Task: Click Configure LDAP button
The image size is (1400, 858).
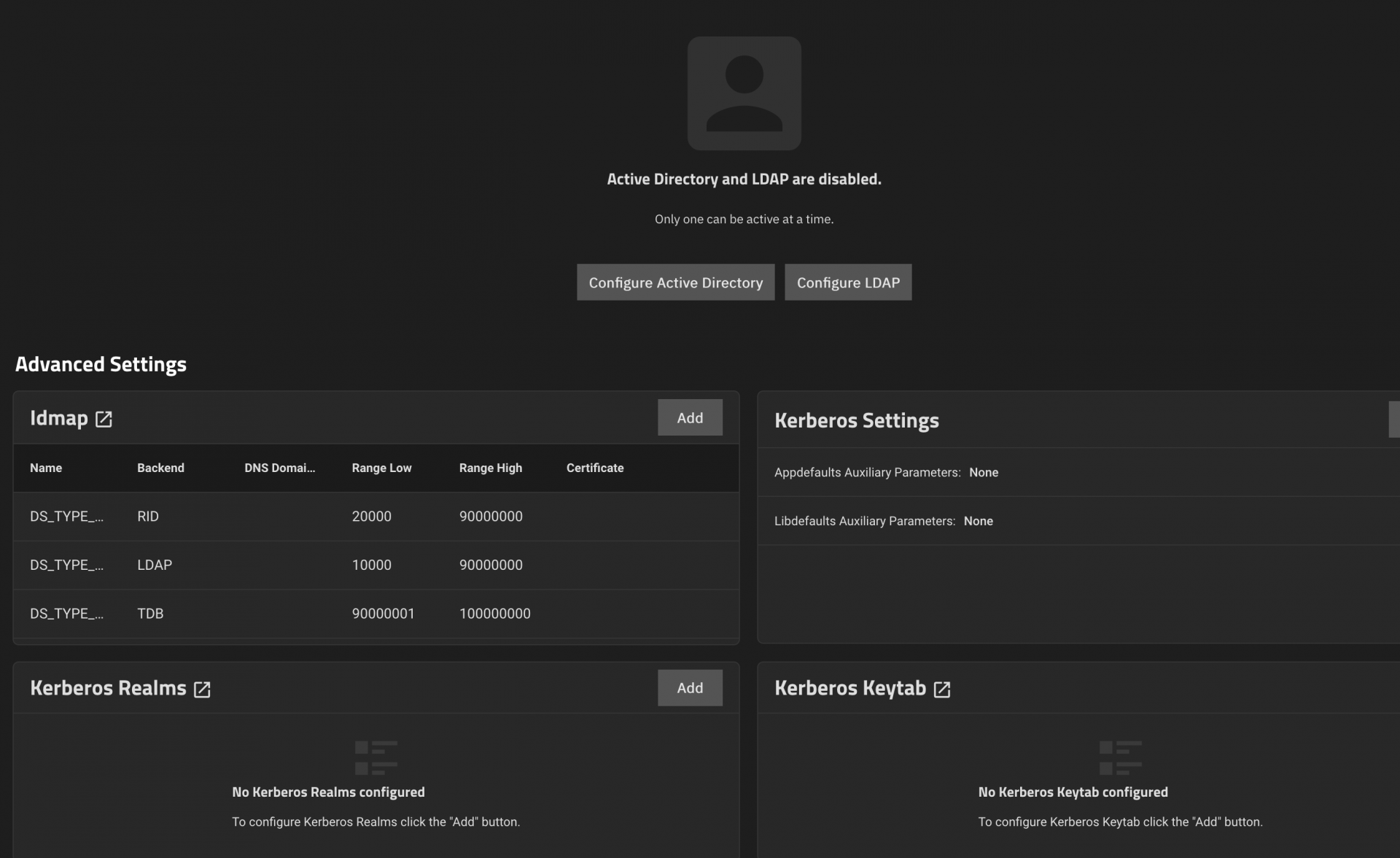Action: pyautogui.click(x=848, y=282)
